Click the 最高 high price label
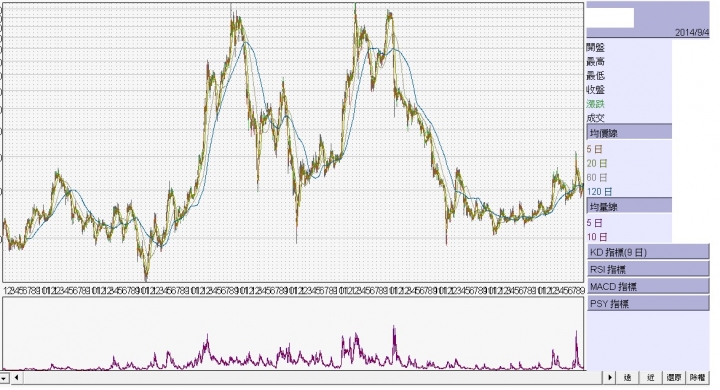This screenshot has width=720, height=390. tap(596, 62)
